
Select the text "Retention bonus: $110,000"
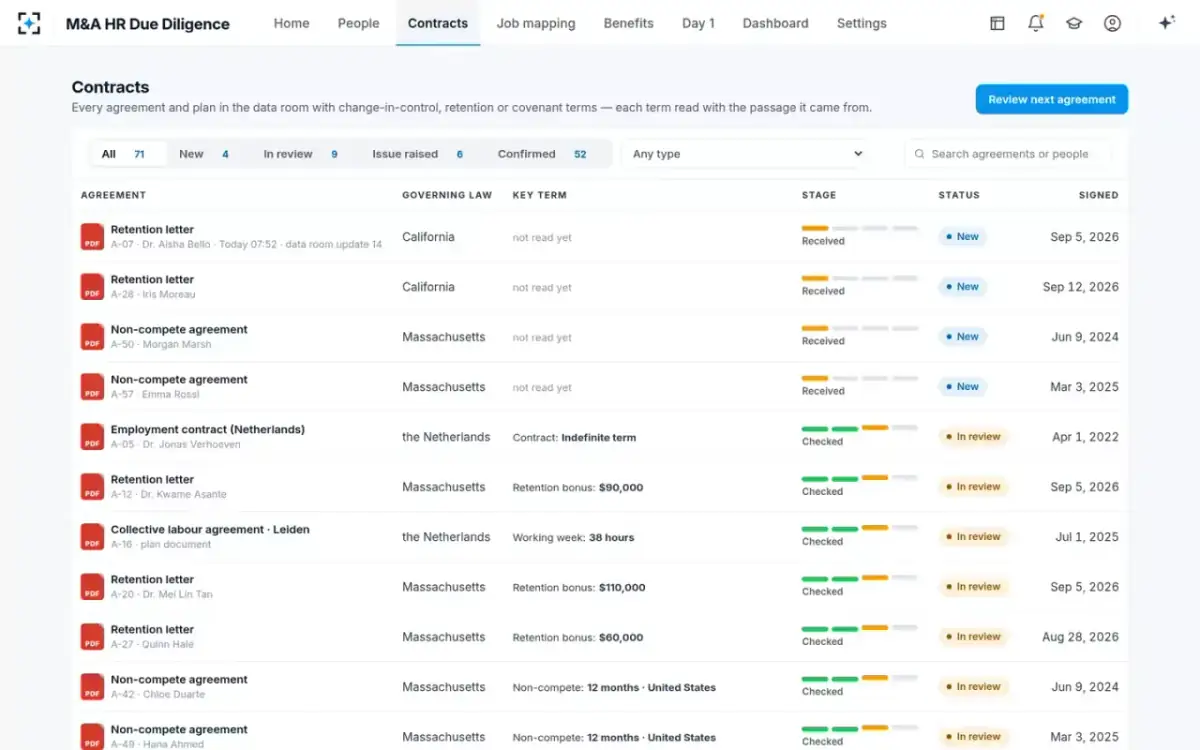coord(579,588)
